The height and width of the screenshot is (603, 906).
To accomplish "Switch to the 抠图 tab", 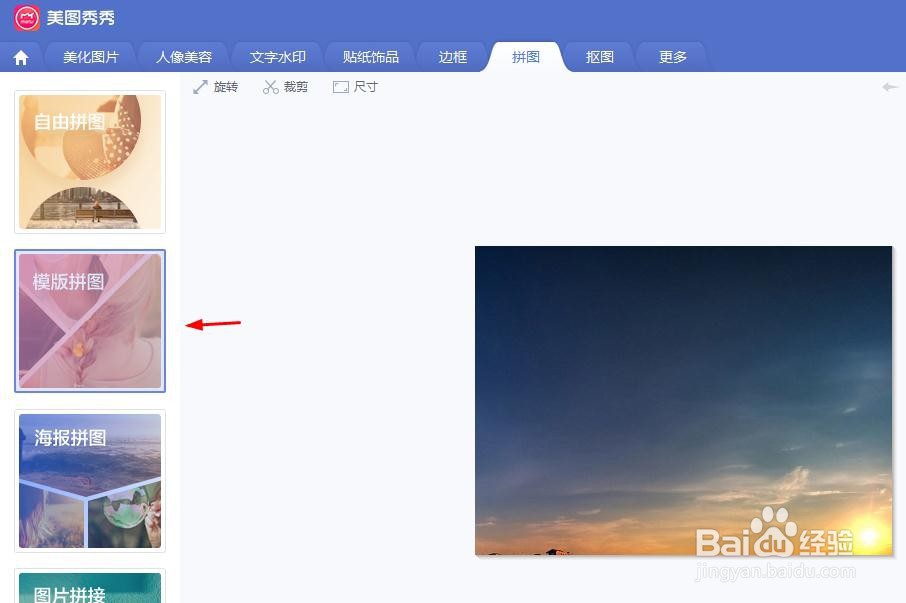I will [x=600, y=57].
